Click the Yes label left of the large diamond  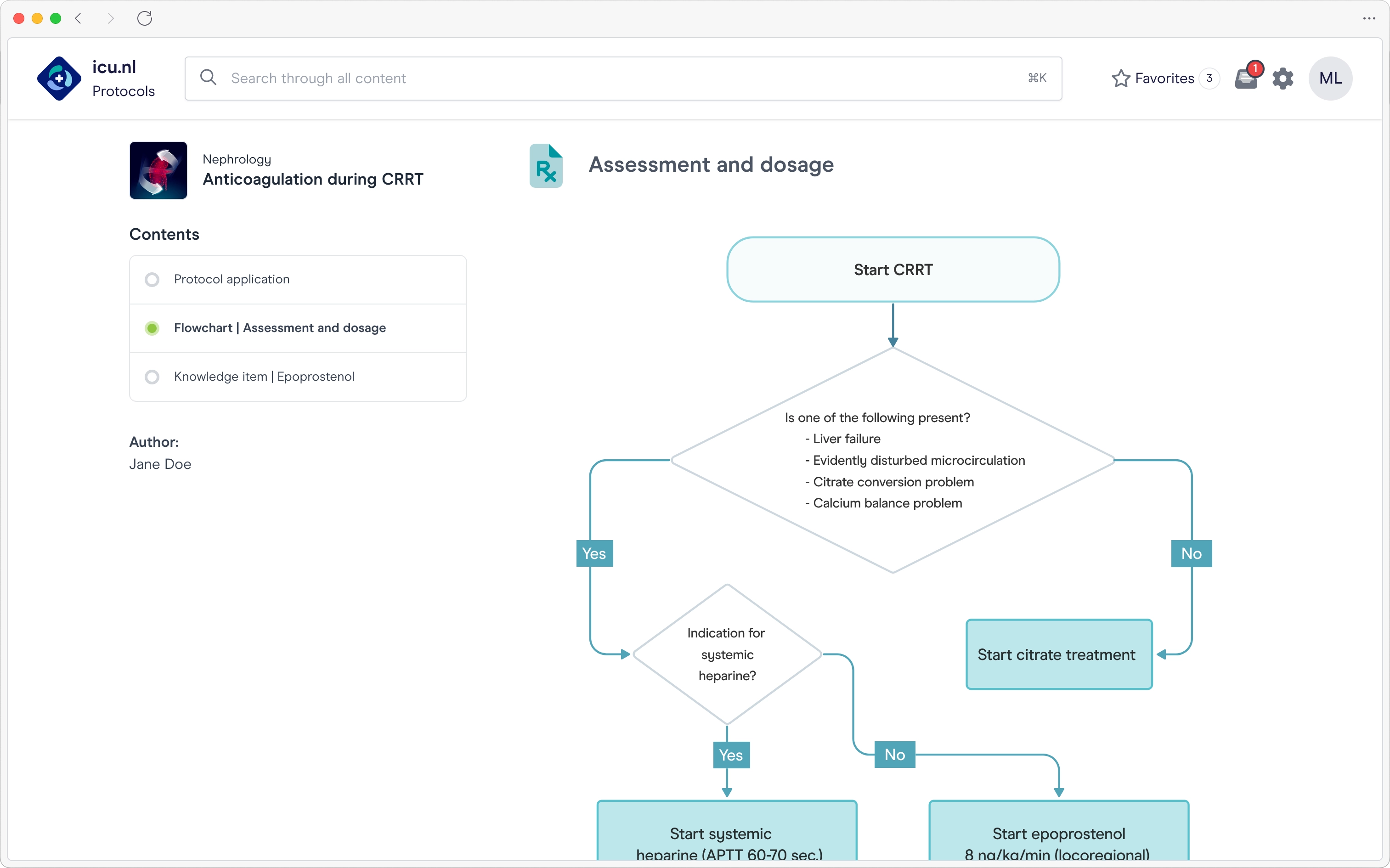[x=594, y=553]
